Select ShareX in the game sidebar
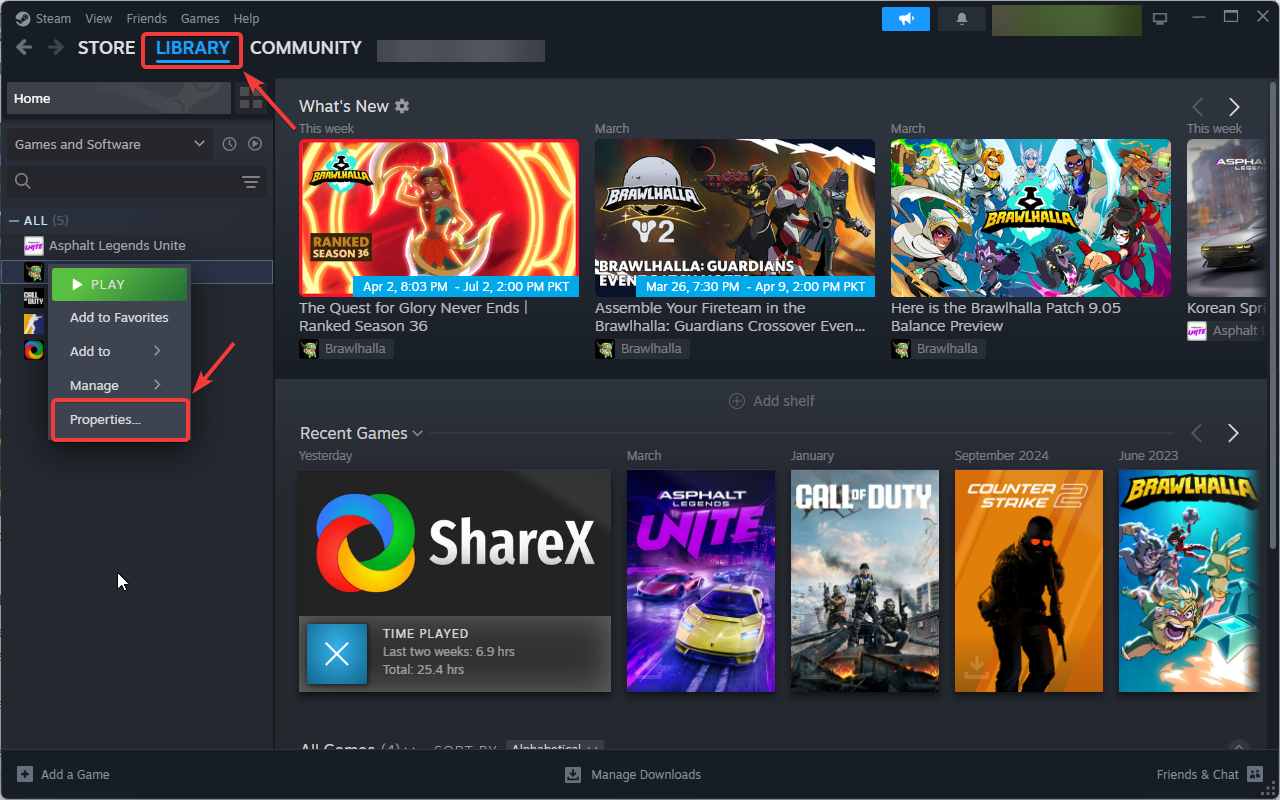Image resolution: width=1280 pixels, height=800 pixels. (34, 350)
